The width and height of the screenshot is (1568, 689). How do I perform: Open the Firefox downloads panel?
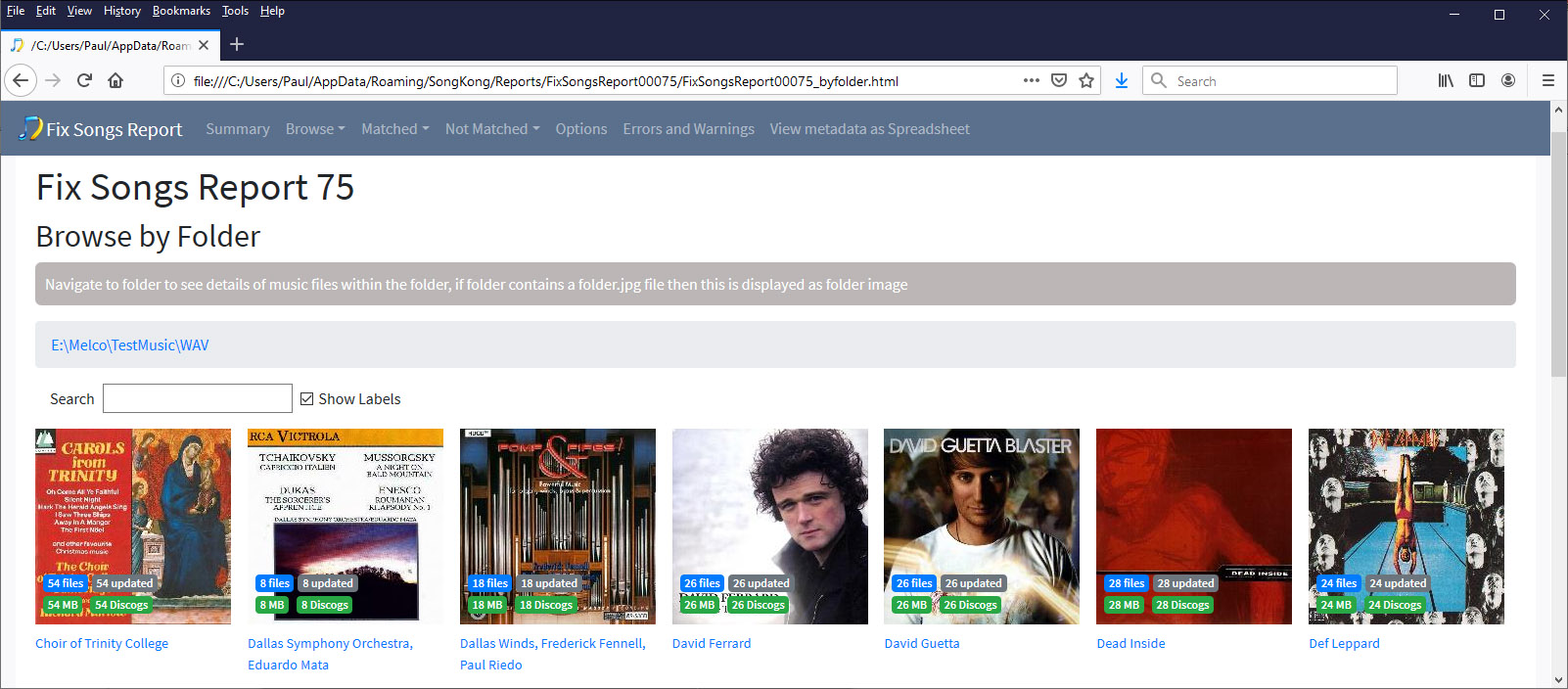tap(1122, 81)
